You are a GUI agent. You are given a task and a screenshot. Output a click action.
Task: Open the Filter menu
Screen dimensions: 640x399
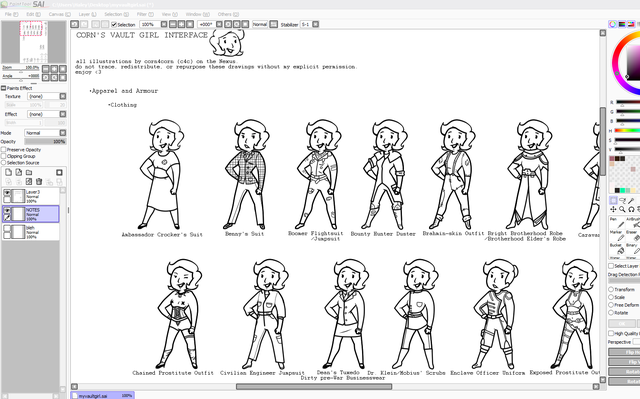point(145,14)
